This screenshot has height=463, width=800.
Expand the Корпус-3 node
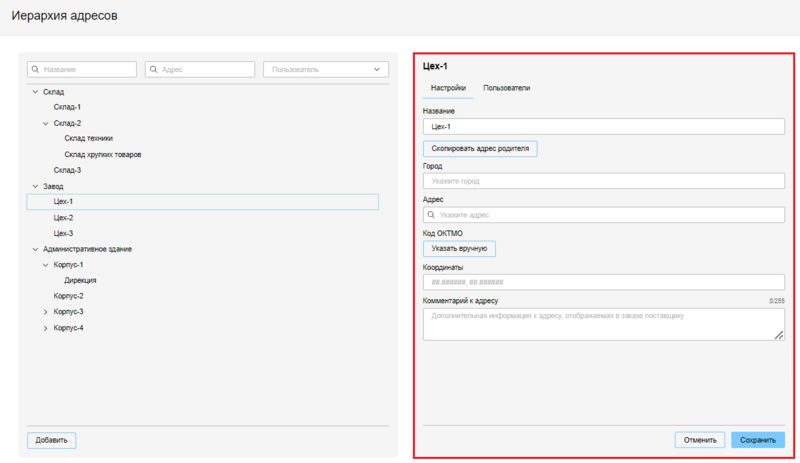pyautogui.click(x=45, y=312)
